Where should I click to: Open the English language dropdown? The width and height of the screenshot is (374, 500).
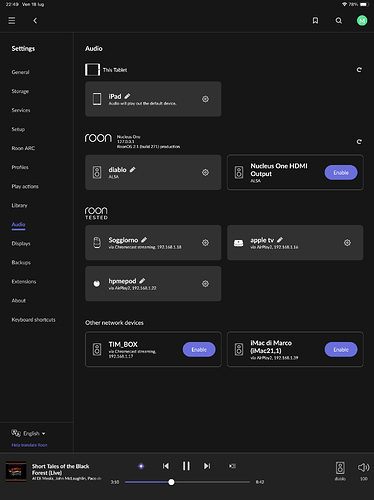(x=29, y=433)
